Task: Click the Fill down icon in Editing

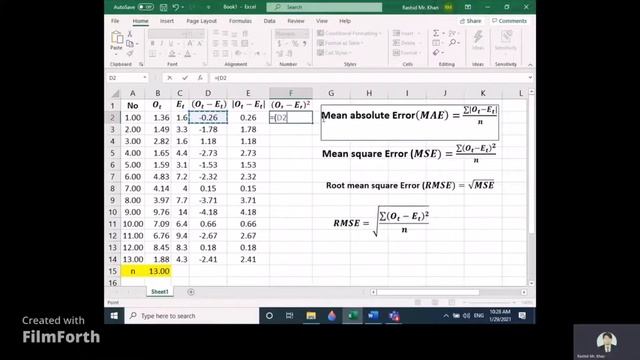Action: [x=436, y=43]
